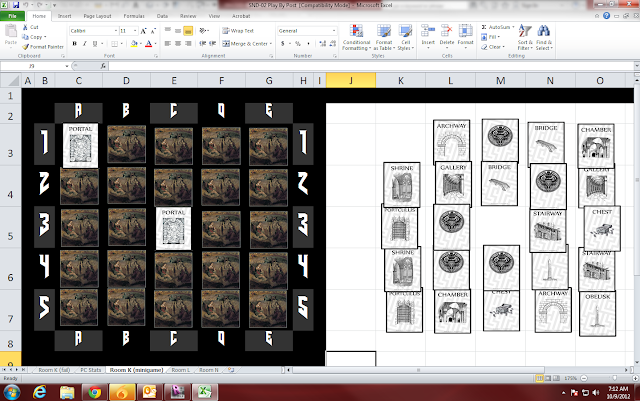Toggle Center alignment
Screen dimensions: 640x401
pyautogui.click(x=178, y=44)
